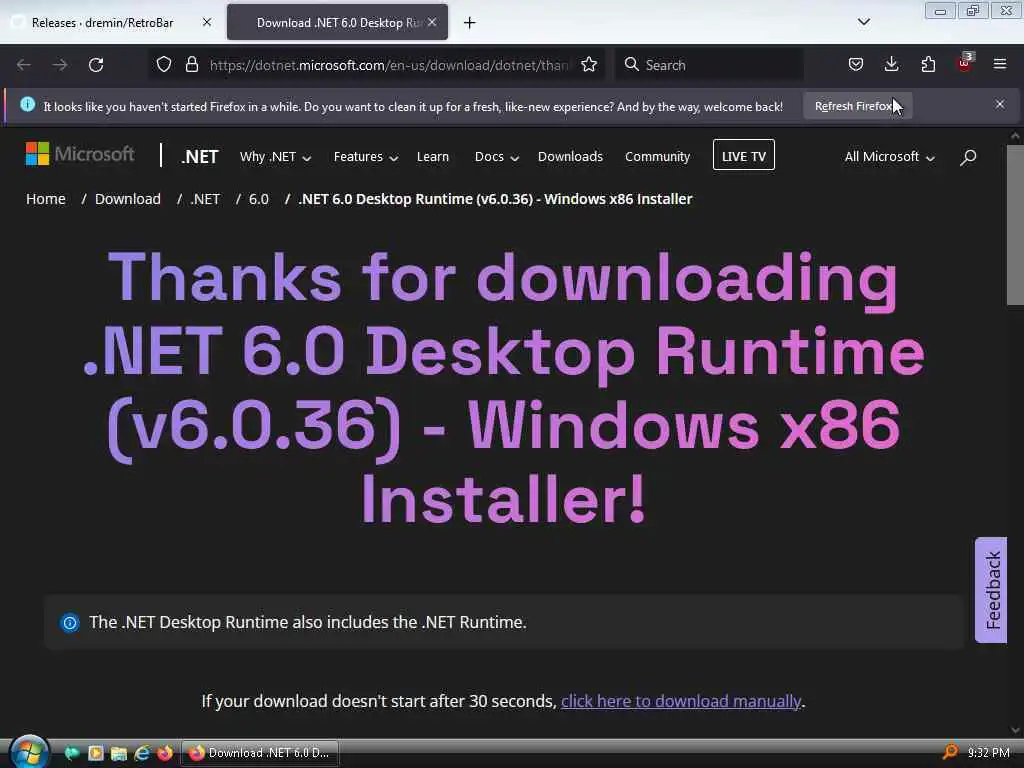Launch Internet Explorer from quick launch

click(x=142, y=753)
